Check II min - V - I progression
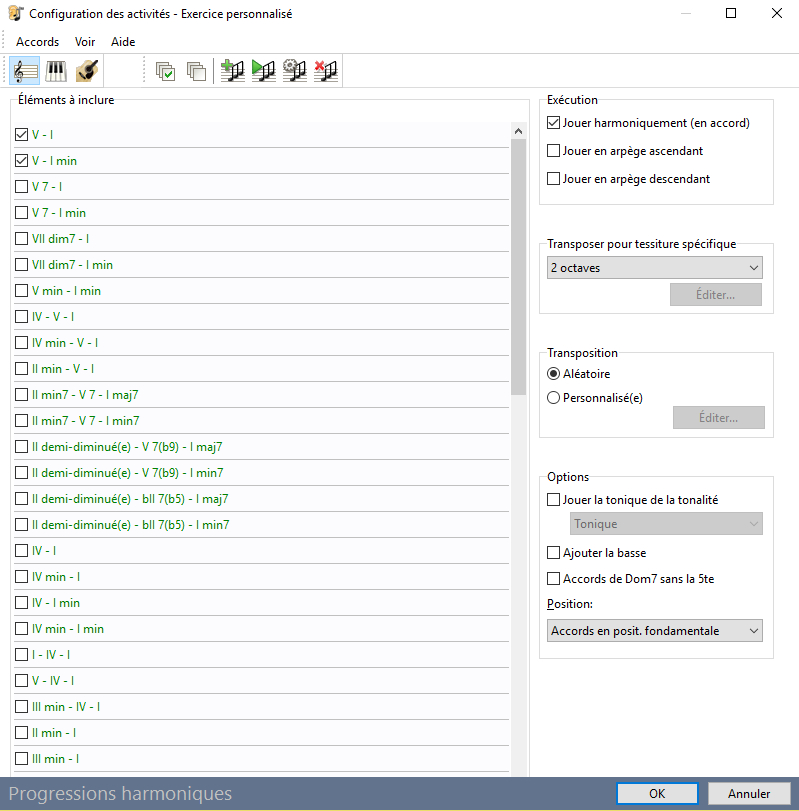 click(x=21, y=369)
